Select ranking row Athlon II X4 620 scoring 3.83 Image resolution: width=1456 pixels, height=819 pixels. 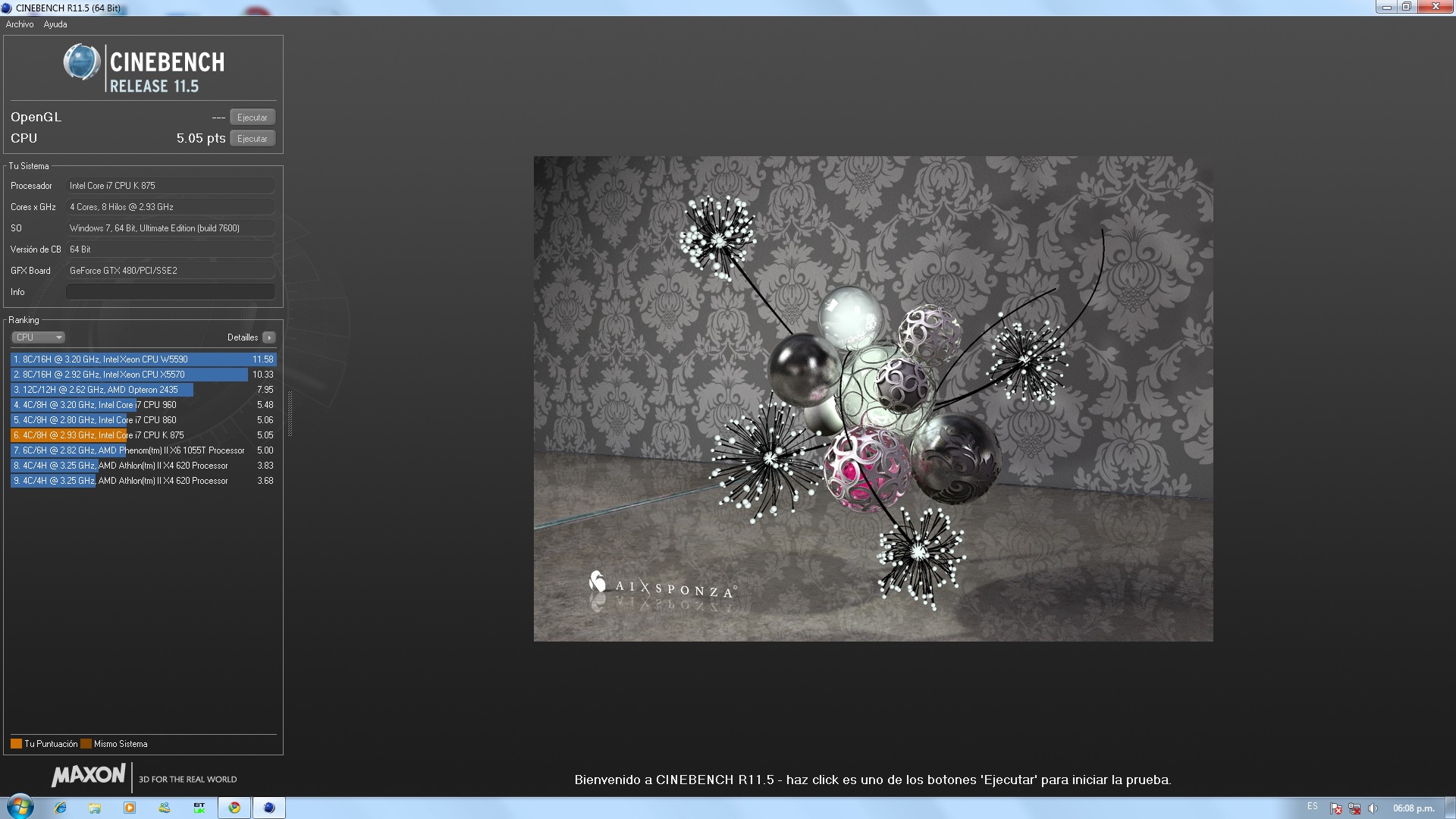(143, 466)
